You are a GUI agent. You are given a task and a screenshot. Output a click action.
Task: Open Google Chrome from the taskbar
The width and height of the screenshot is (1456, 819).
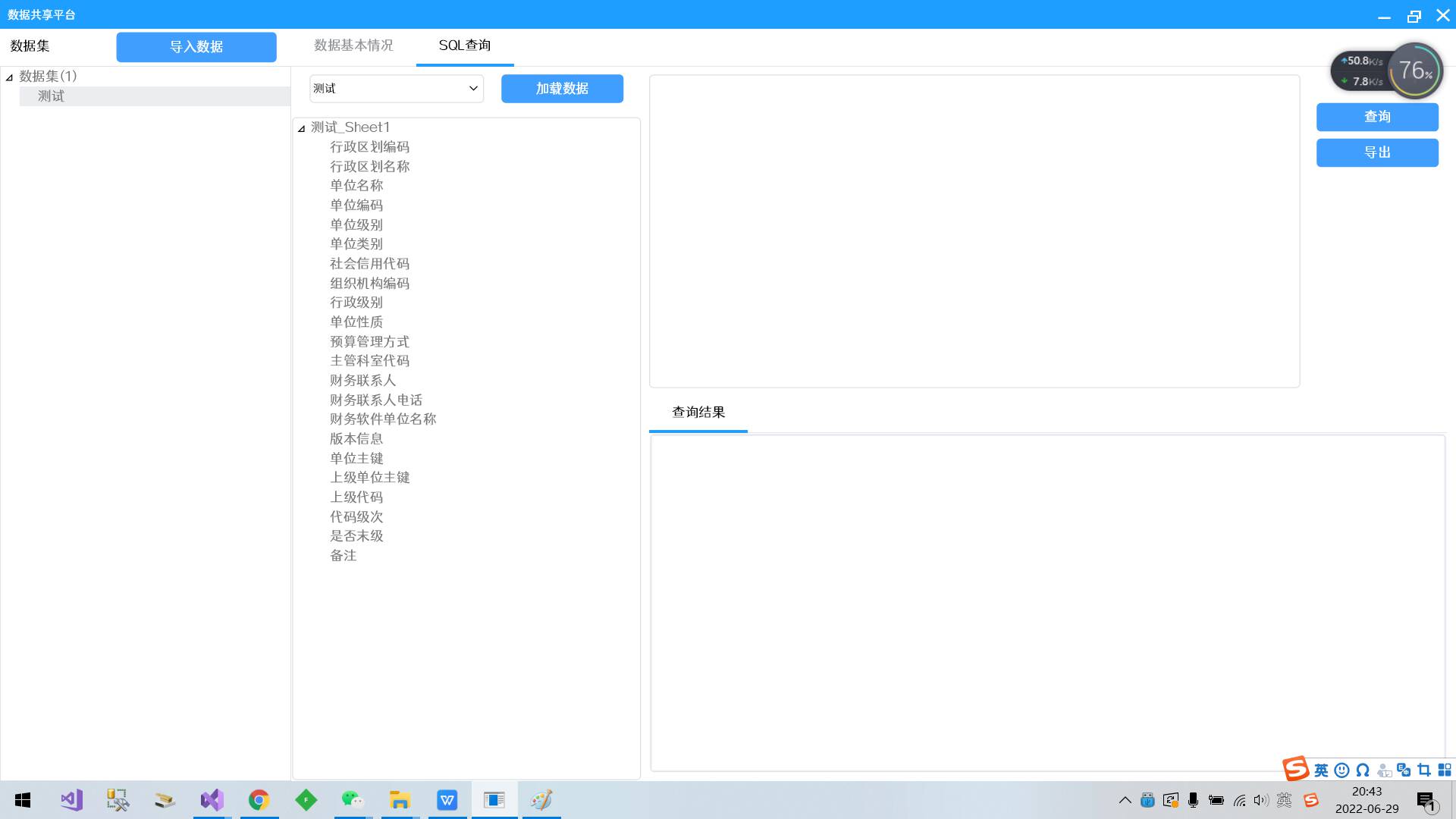click(x=259, y=800)
